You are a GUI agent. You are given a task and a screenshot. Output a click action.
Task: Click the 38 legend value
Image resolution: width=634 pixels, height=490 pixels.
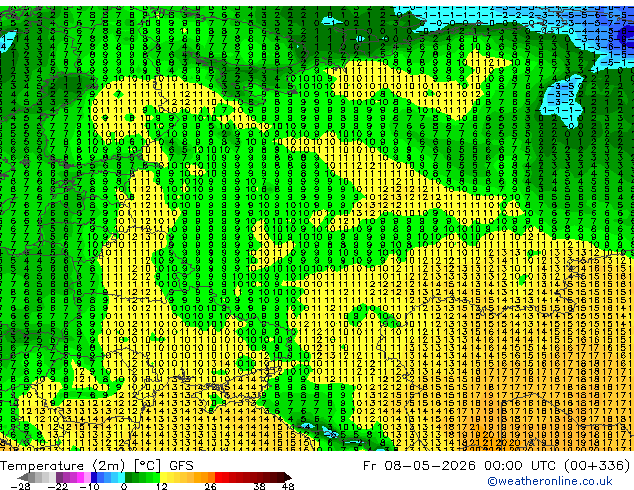(x=259, y=486)
